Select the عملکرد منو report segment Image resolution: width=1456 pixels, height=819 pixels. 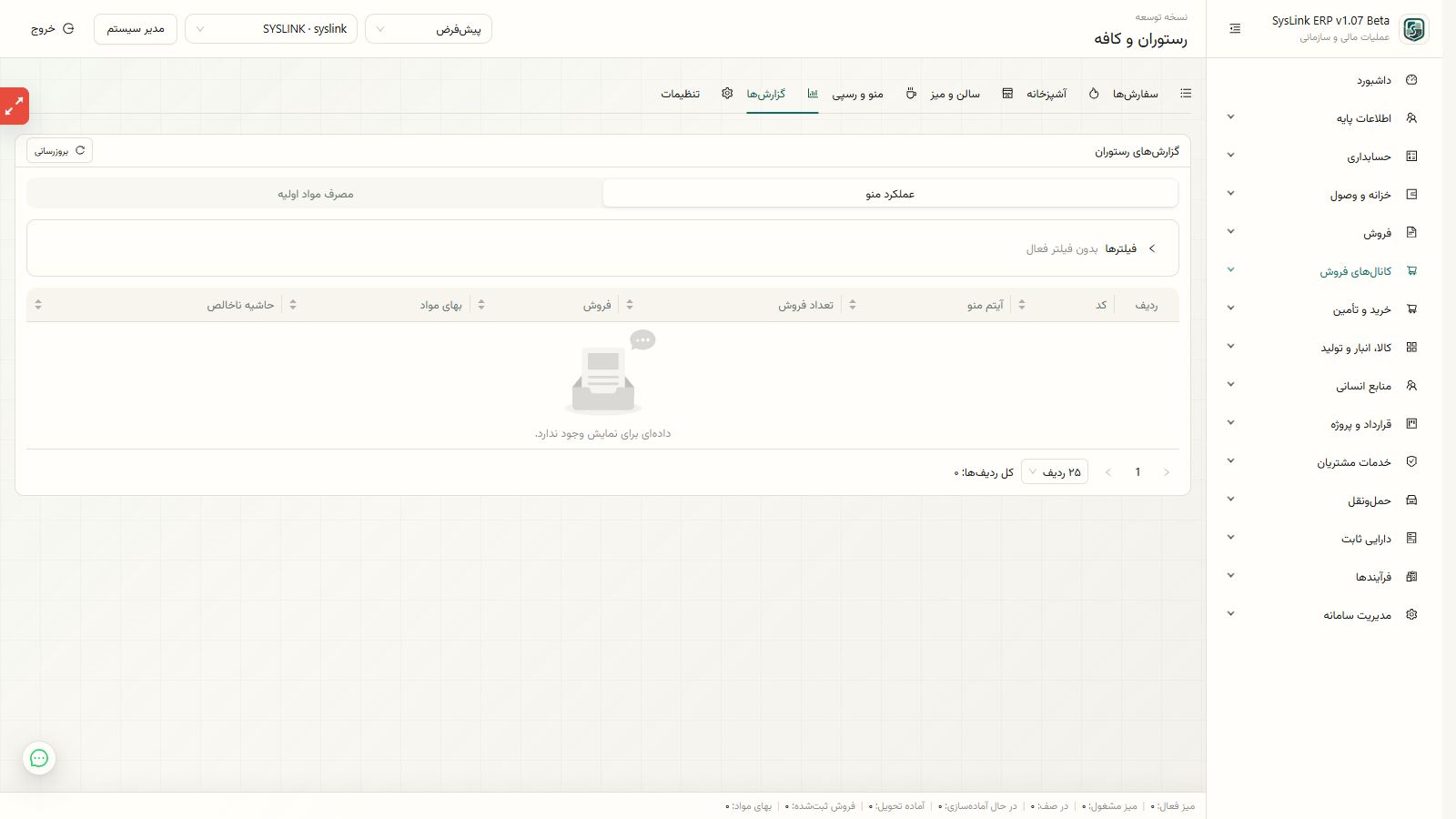pyautogui.click(x=890, y=194)
